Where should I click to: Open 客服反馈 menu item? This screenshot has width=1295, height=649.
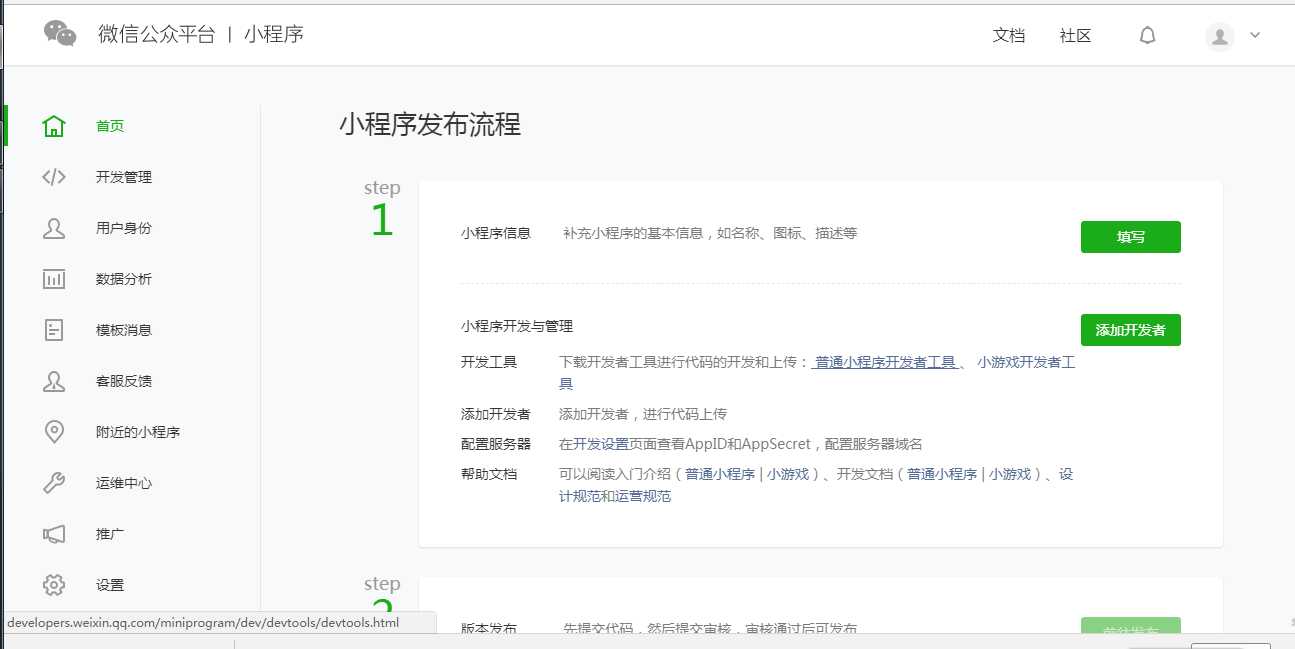point(124,381)
